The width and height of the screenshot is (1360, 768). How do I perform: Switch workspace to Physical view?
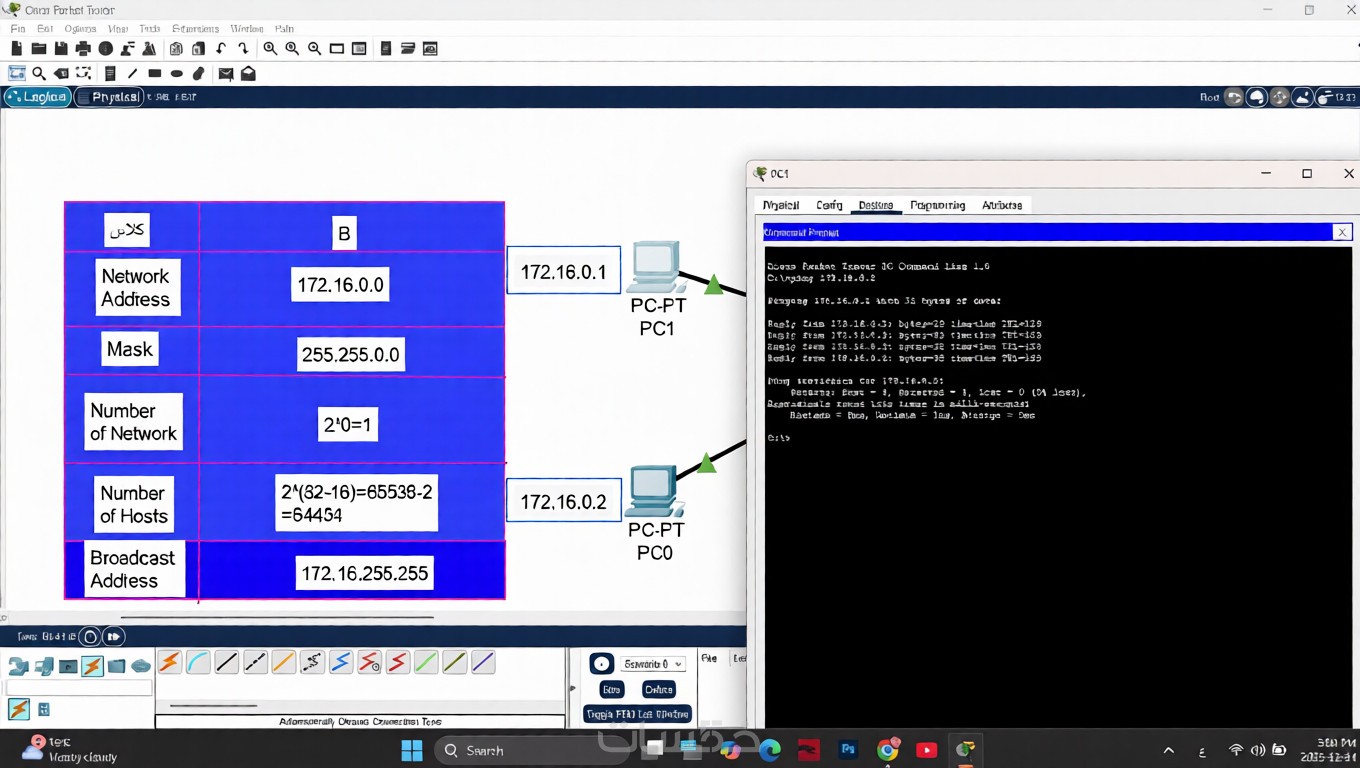coord(110,97)
